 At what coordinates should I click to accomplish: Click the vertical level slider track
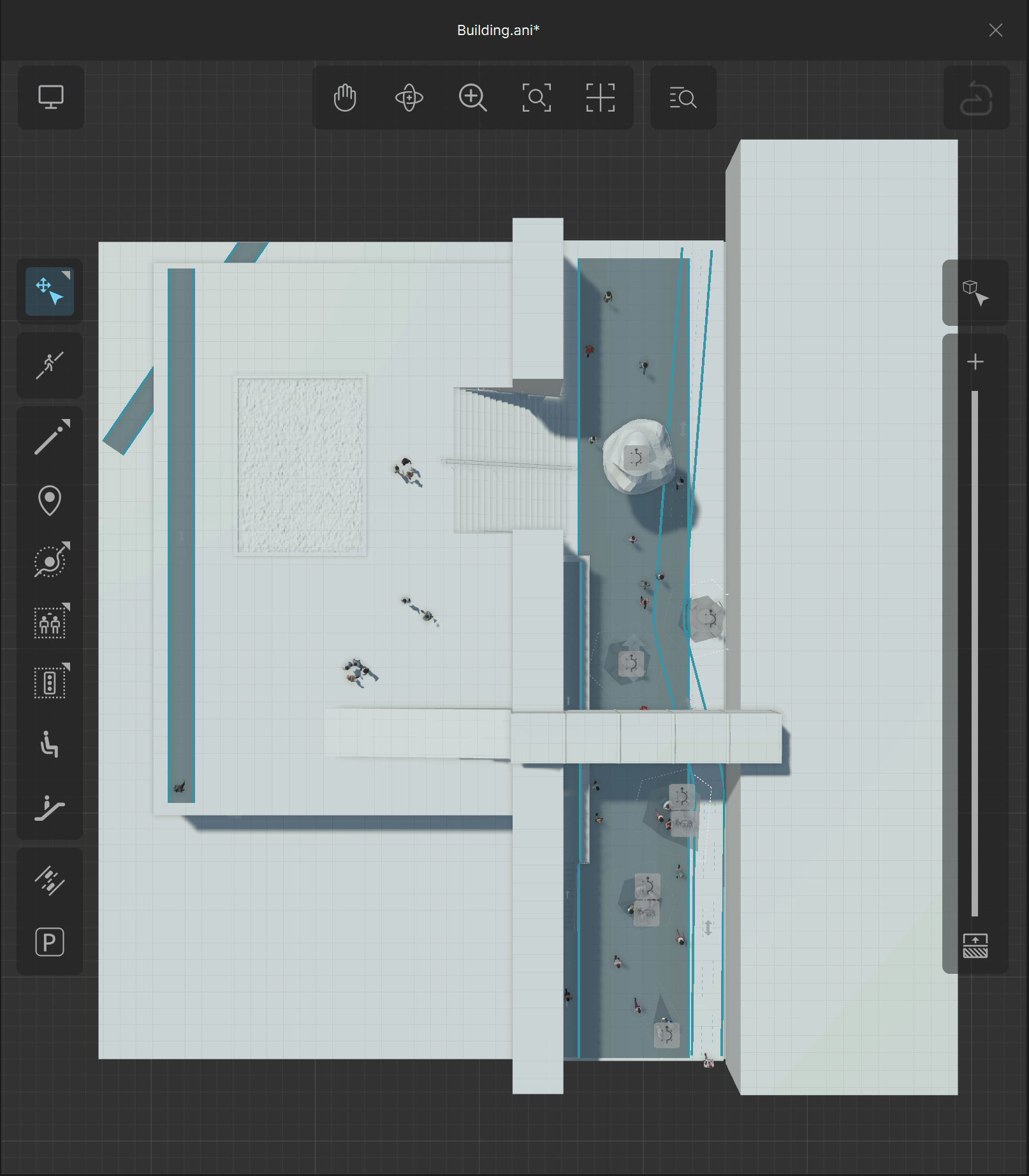pos(975,654)
